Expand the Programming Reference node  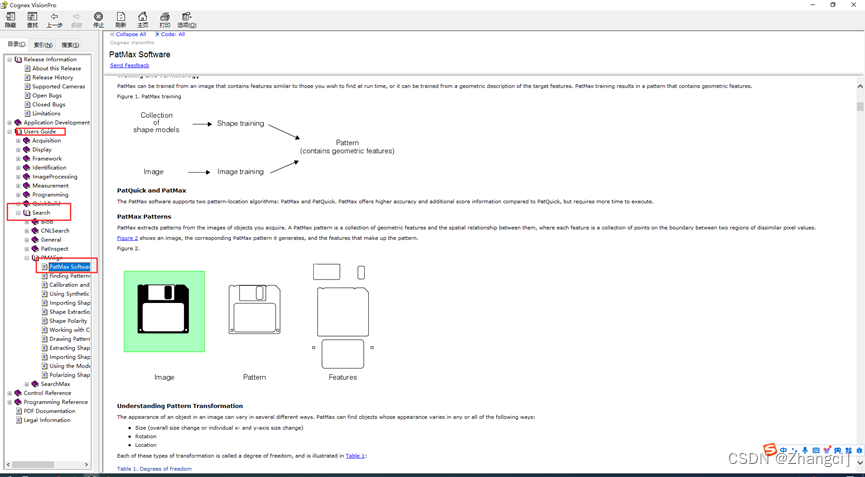[9, 402]
